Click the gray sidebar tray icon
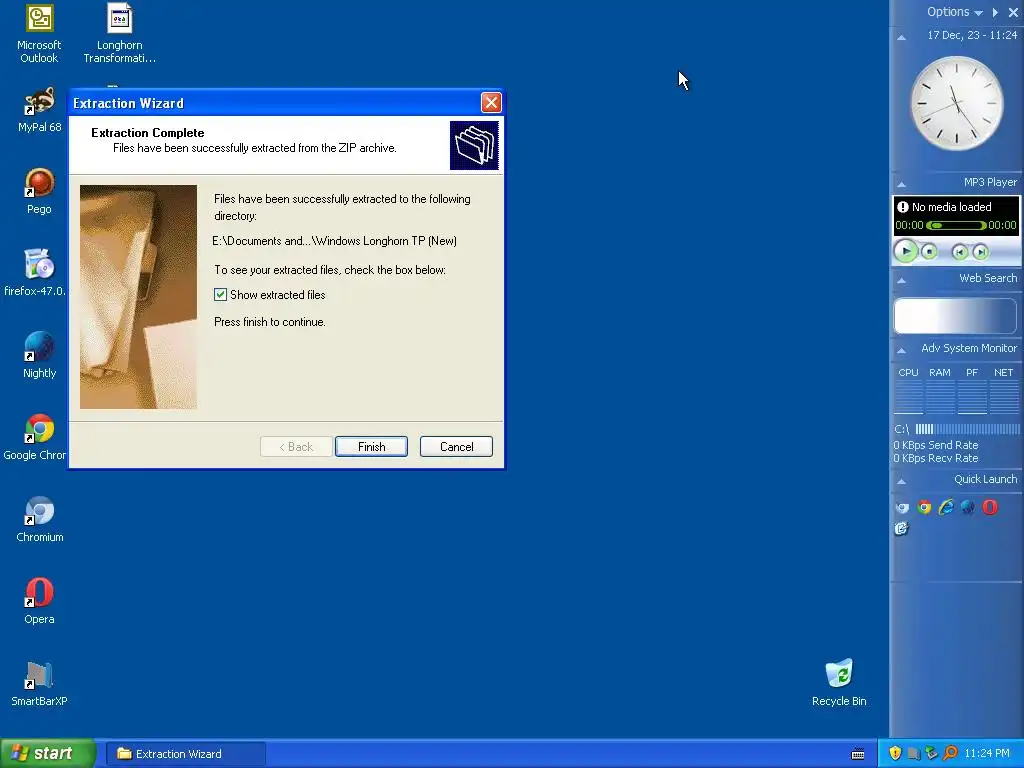The width and height of the screenshot is (1024, 768). pyautogui.click(x=914, y=754)
